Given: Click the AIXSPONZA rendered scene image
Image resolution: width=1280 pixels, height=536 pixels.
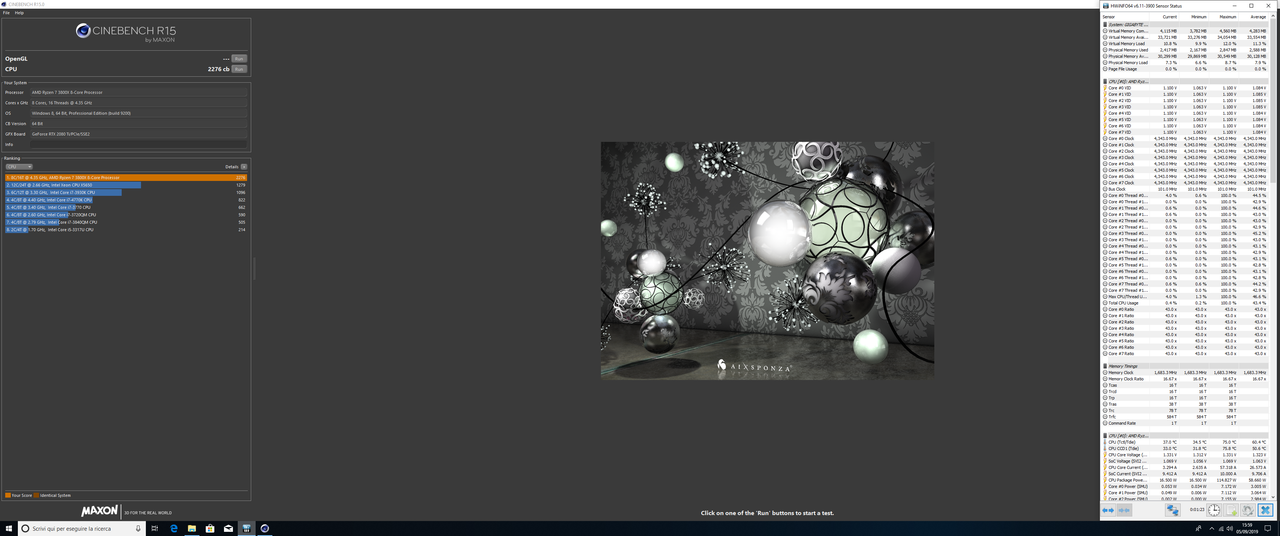Looking at the screenshot, I should pyautogui.click(x=767, y=260).
